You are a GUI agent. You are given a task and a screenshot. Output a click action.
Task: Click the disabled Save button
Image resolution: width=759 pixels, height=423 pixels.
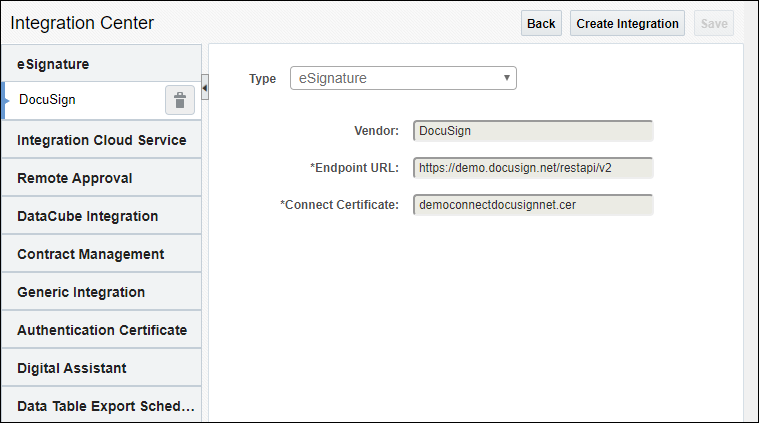tap(714, 23)
